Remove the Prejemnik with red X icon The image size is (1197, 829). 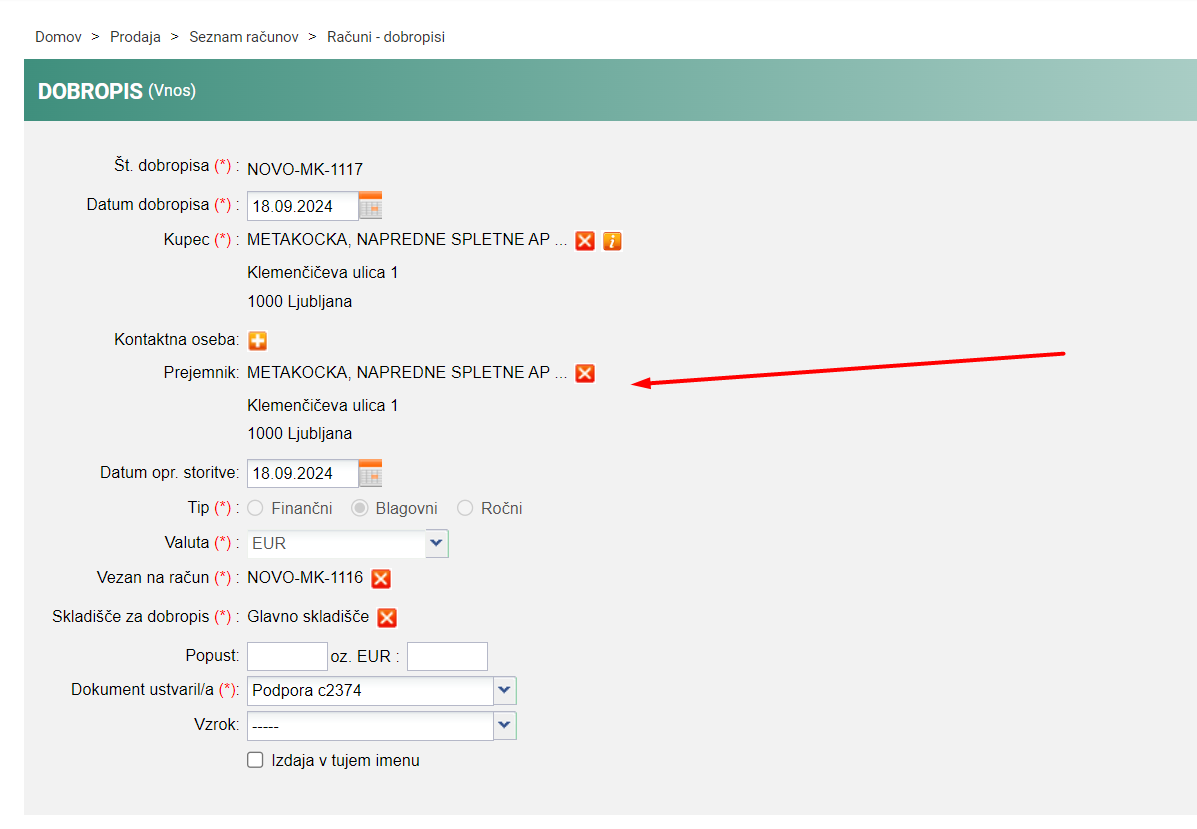click(585, 373)
